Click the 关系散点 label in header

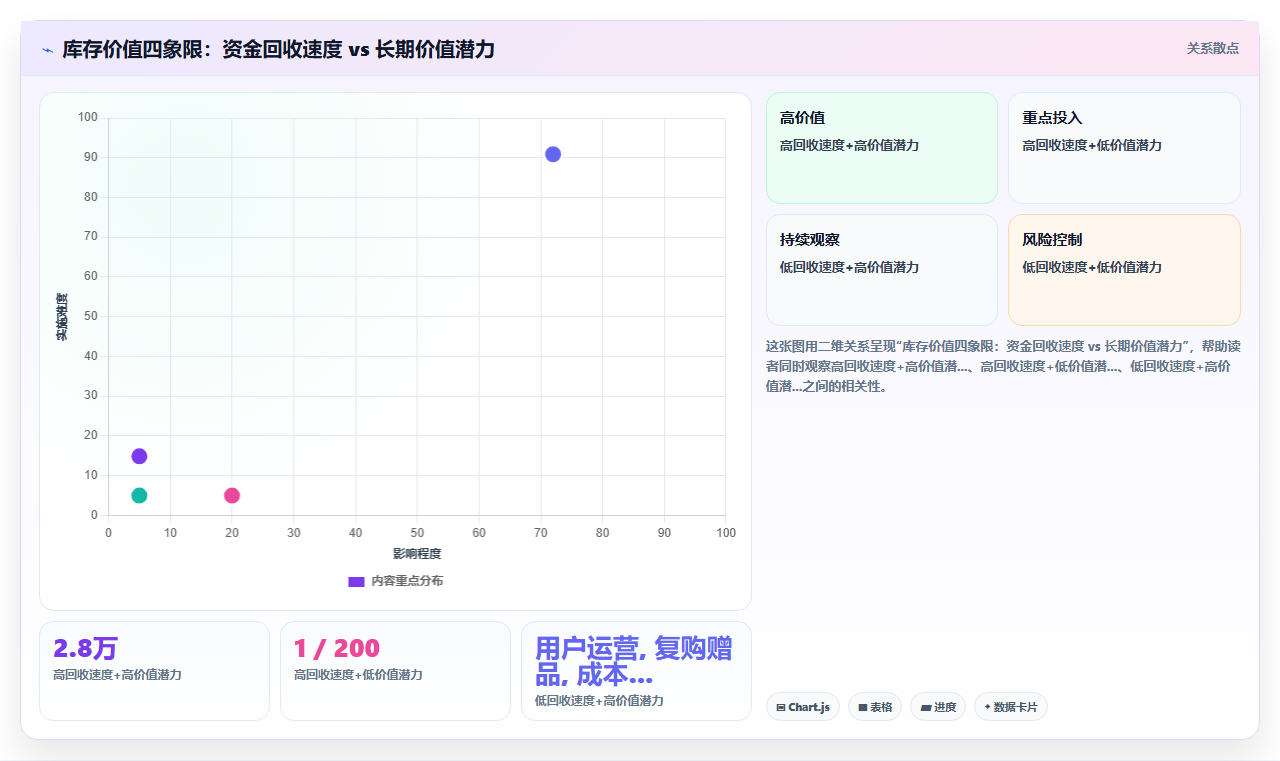[1213, 48]
